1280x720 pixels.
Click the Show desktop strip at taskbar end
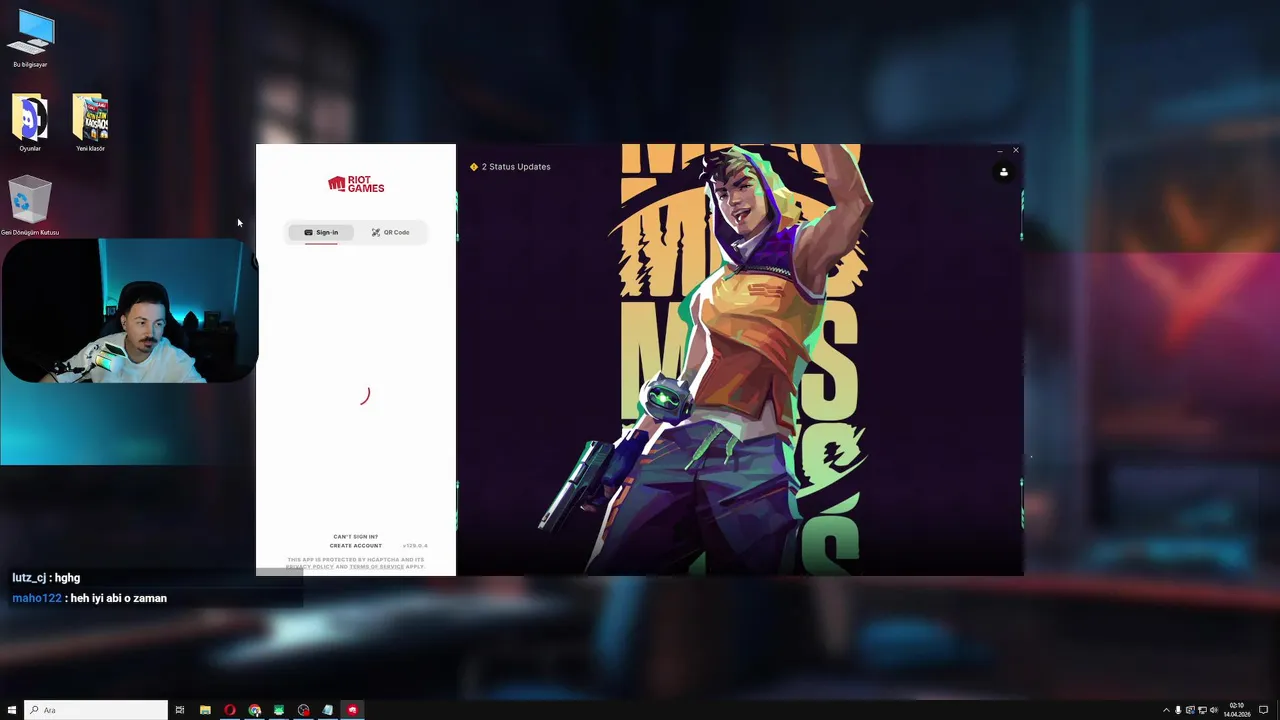point(1278,710)
